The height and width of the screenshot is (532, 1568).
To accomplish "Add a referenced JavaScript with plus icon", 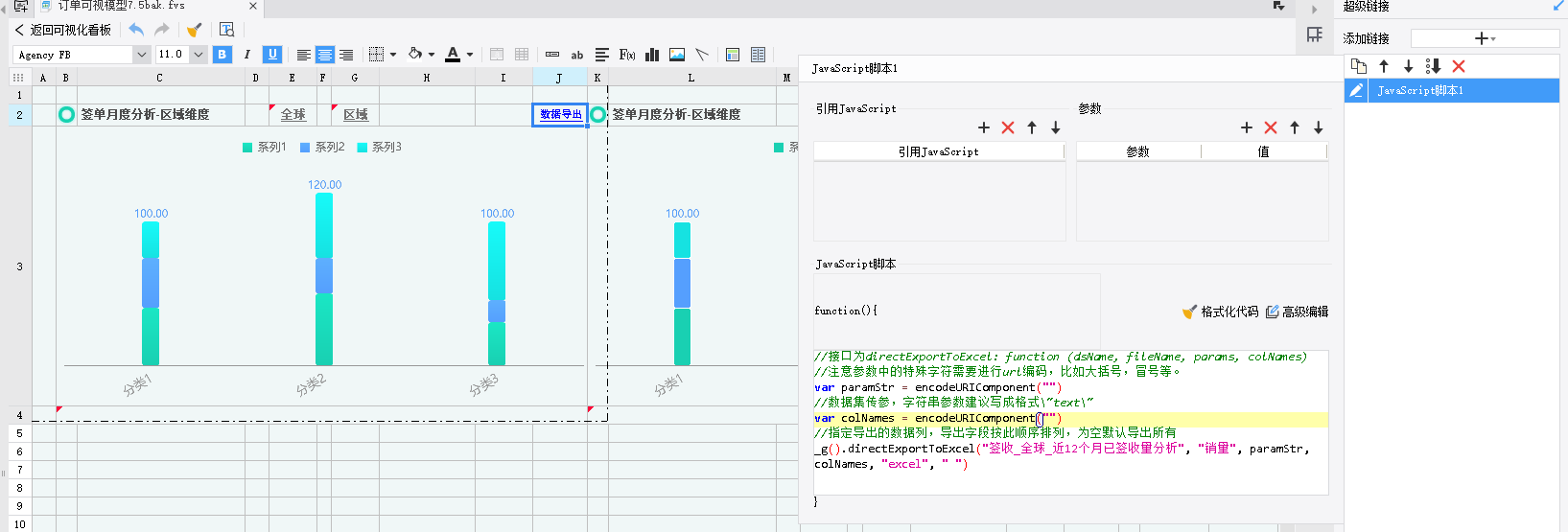I will [x=983, y=127].
